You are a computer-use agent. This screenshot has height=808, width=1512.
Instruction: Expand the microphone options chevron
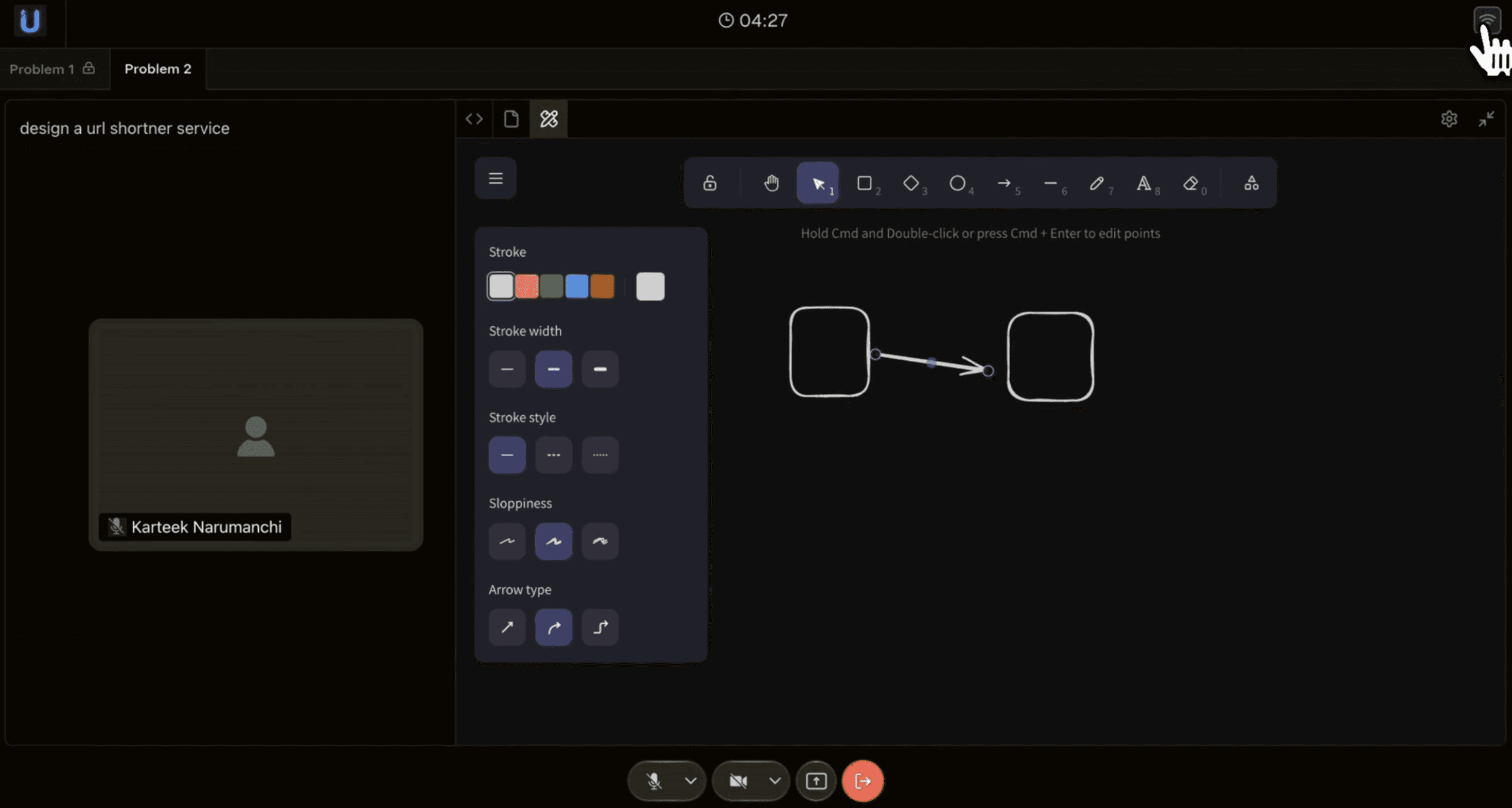tap(690, 781)
